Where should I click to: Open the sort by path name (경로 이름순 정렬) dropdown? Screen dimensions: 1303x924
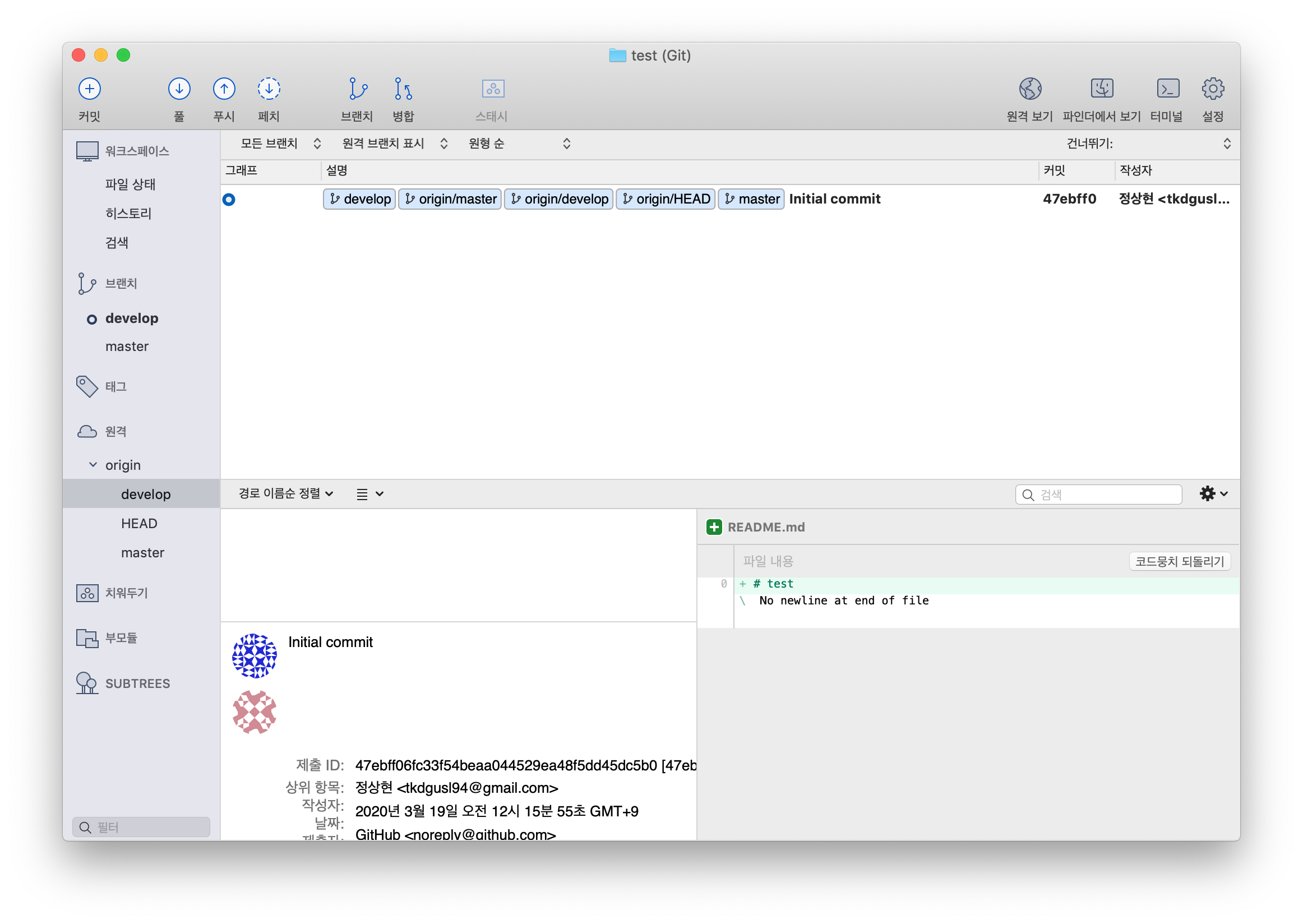pos(285,493)
